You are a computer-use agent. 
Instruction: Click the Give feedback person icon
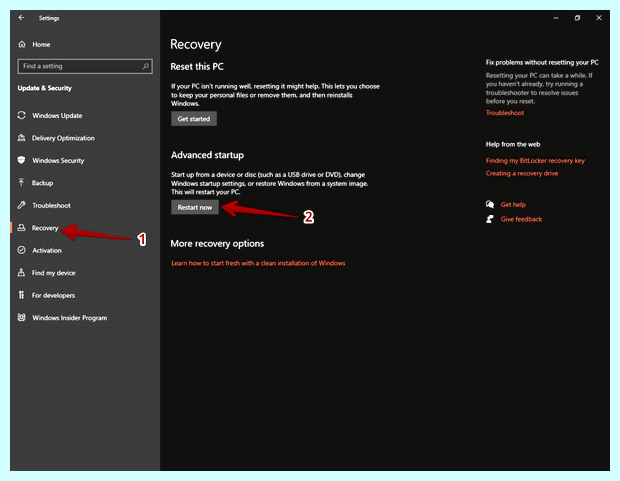tap(490, 219)
